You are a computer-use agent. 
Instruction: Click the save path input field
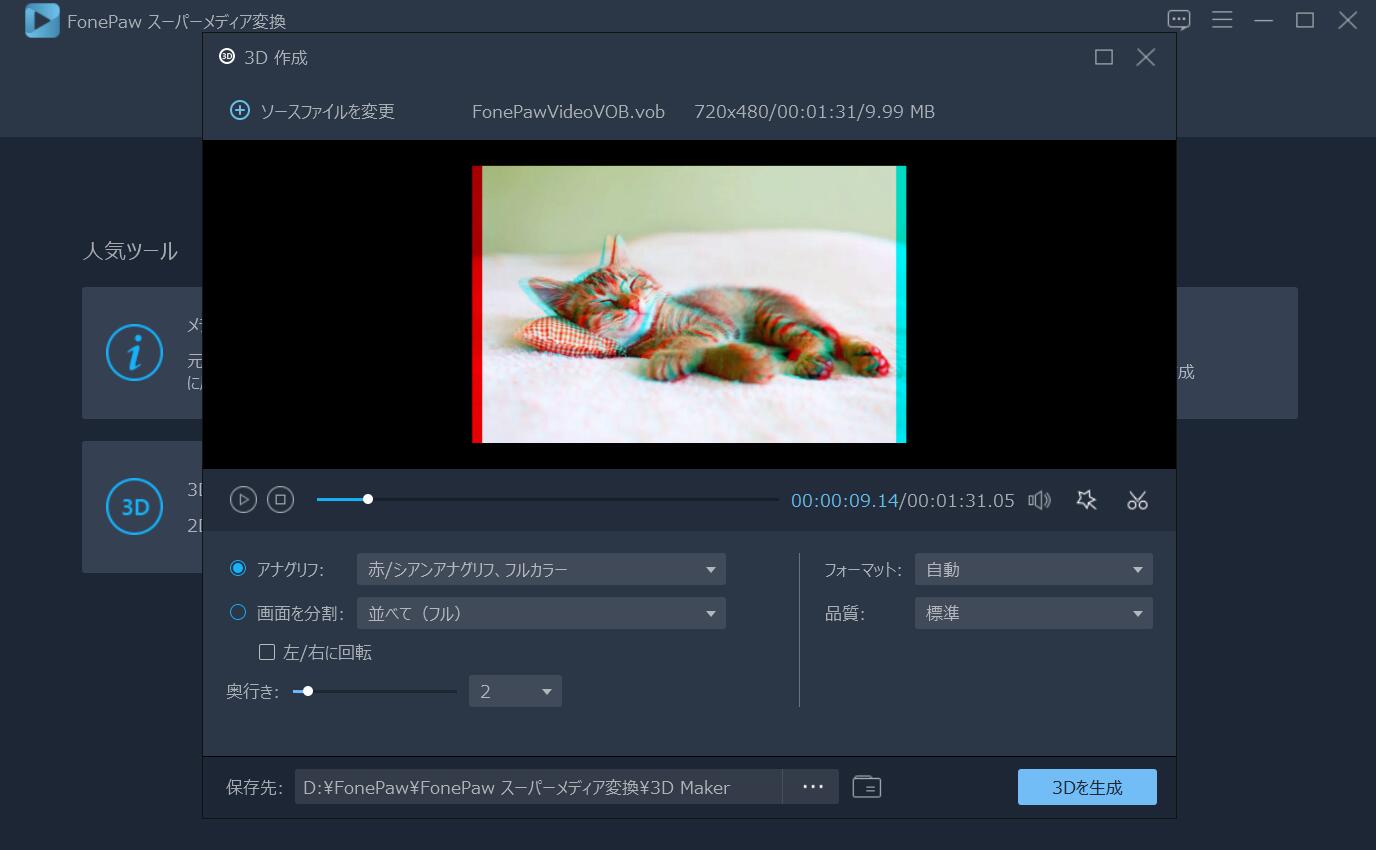click(x=538, y=787)
